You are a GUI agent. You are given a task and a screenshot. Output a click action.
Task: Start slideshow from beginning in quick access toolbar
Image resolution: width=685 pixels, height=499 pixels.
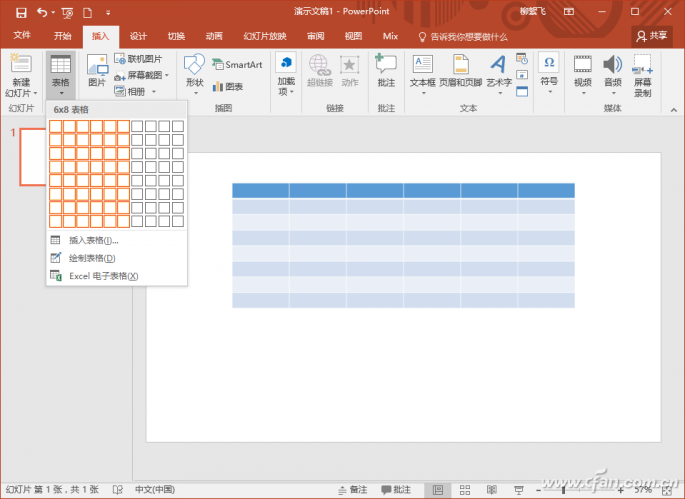(67, 13)
